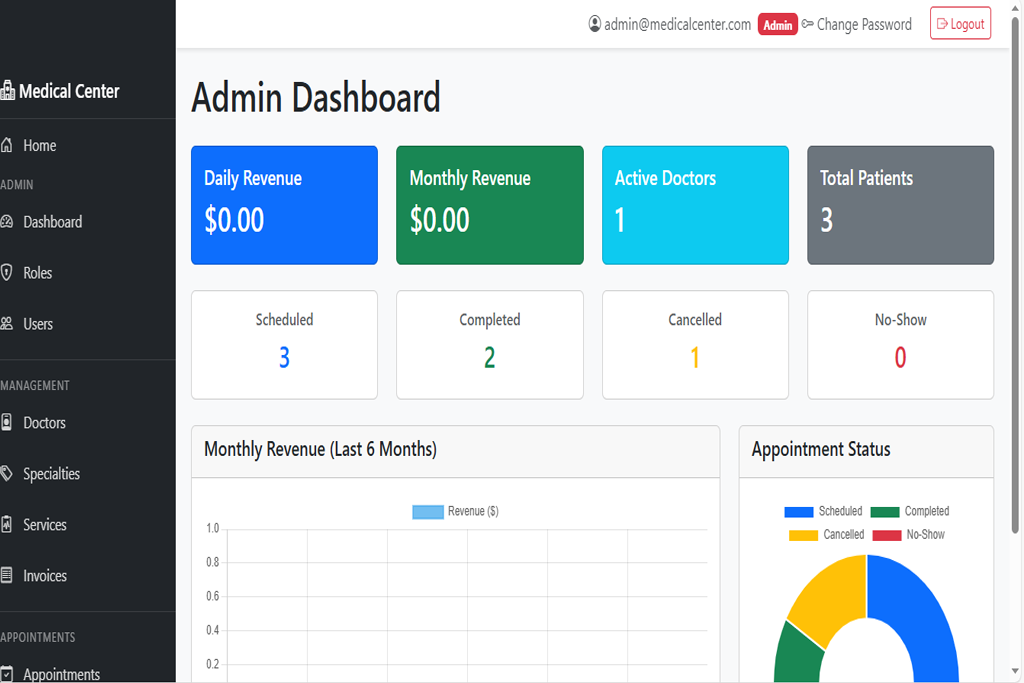Image resolution: width=1024 pixels, height=683 pixels.
Task: Click the Invoices receipt icon
Action: point(7,576)
